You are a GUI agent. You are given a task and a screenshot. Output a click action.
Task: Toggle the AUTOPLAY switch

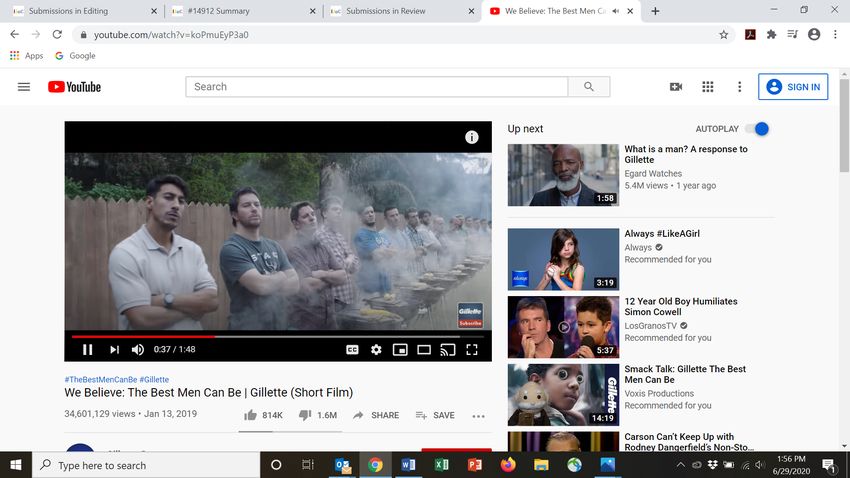[757, 129]
